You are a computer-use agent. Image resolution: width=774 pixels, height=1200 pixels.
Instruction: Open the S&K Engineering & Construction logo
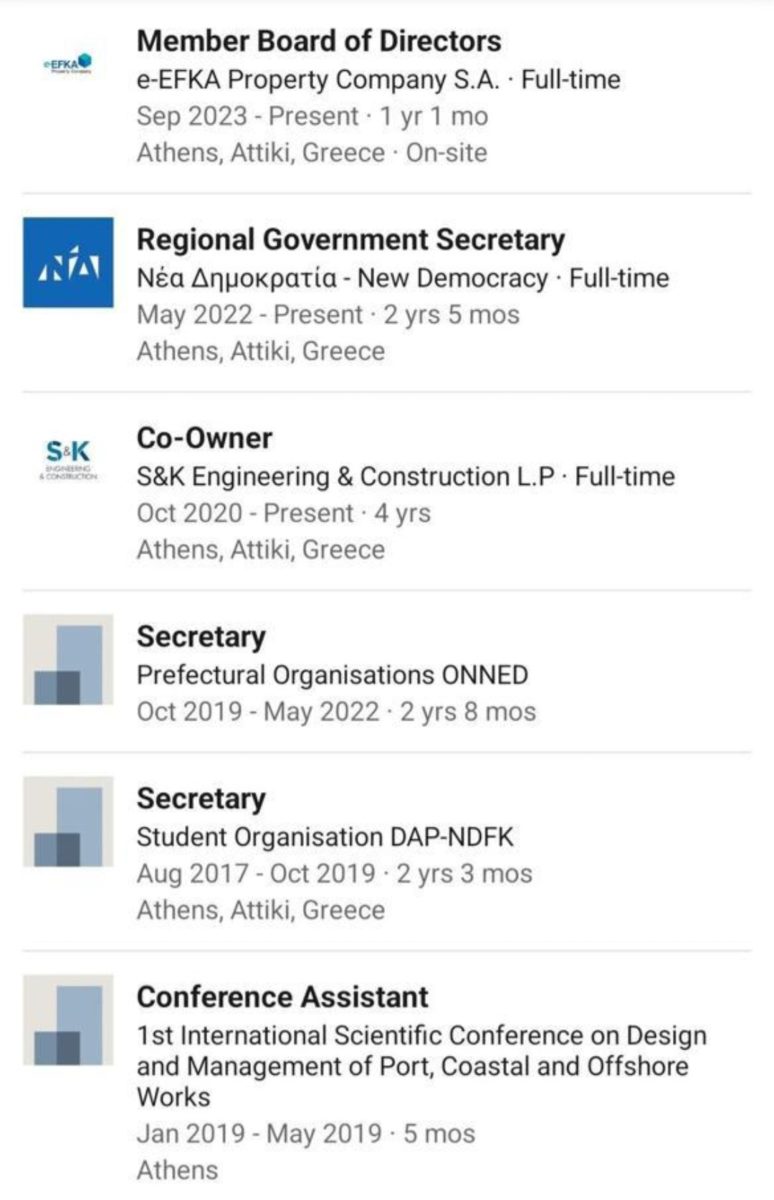tap(68, 460)
